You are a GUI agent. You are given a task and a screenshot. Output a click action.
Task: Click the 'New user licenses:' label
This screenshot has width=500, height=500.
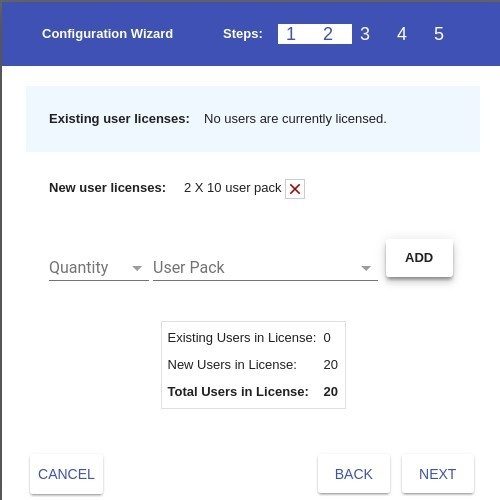(107, 188)
